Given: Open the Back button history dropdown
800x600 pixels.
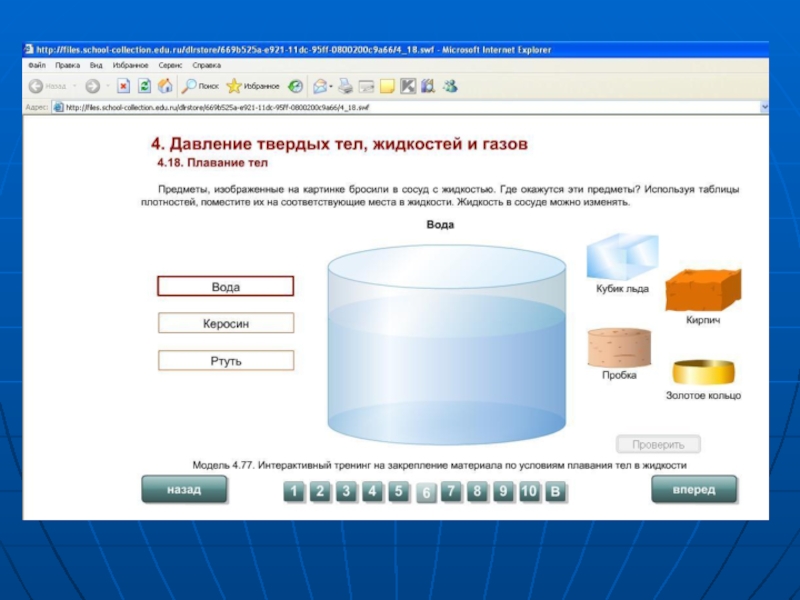Looking at the screenshot, I should pos(74,86).
